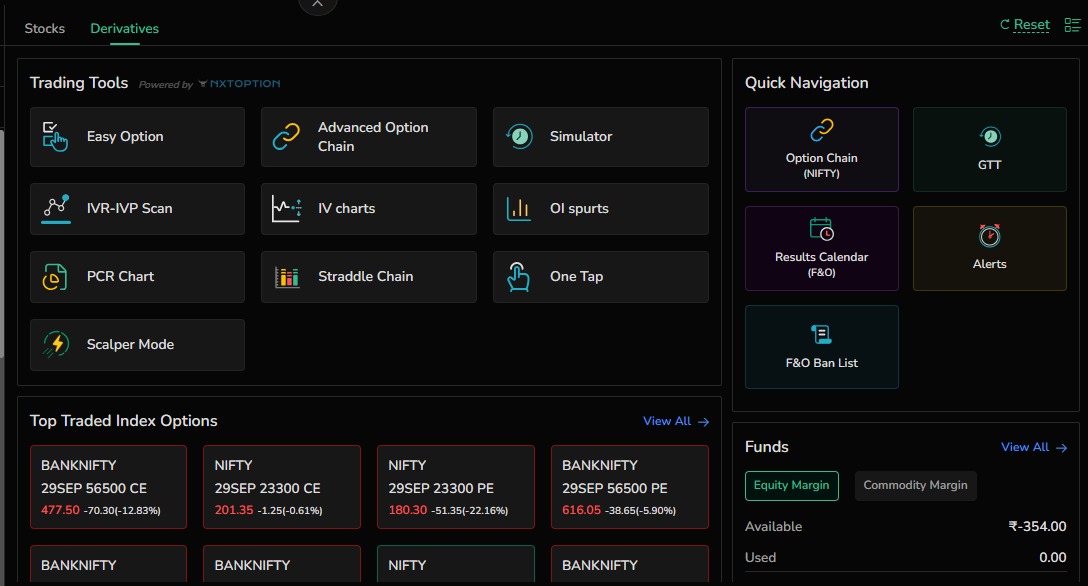Click the Reset refresh icon
The image size is (1088, 586).
pos(1004,25)
